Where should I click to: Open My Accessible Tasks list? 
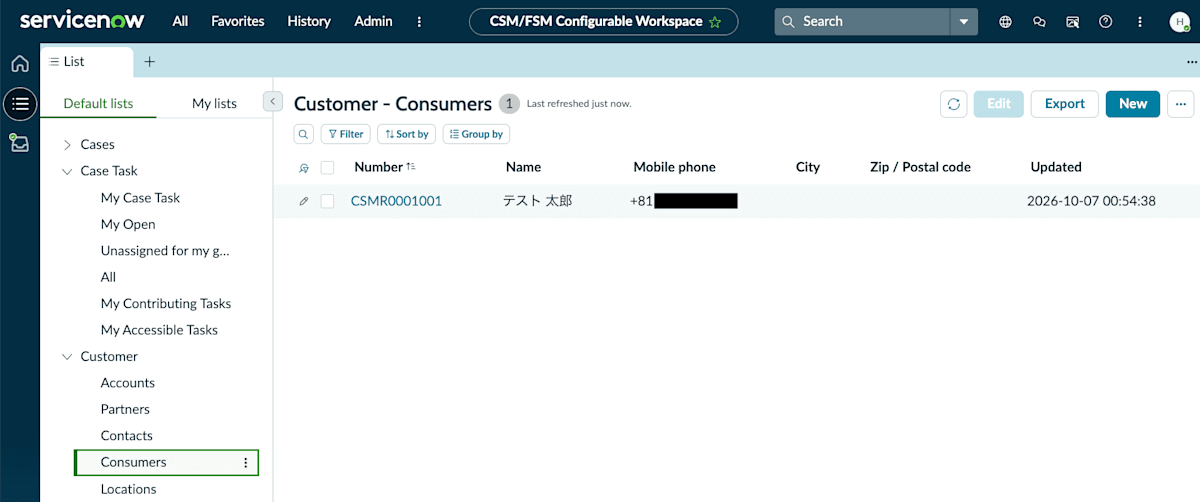pos(159,330)
